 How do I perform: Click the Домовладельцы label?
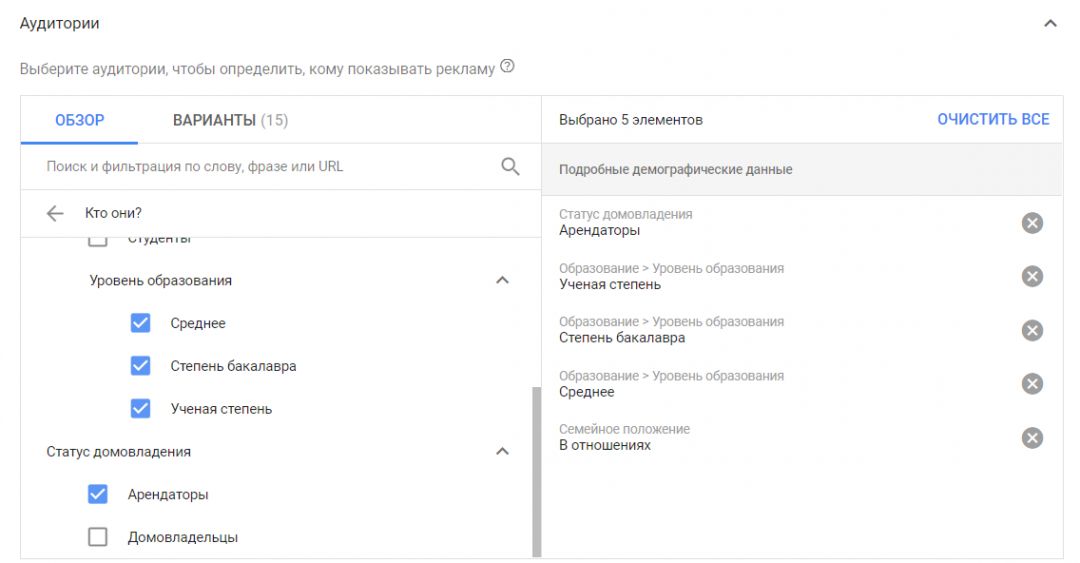pos(183,537)
